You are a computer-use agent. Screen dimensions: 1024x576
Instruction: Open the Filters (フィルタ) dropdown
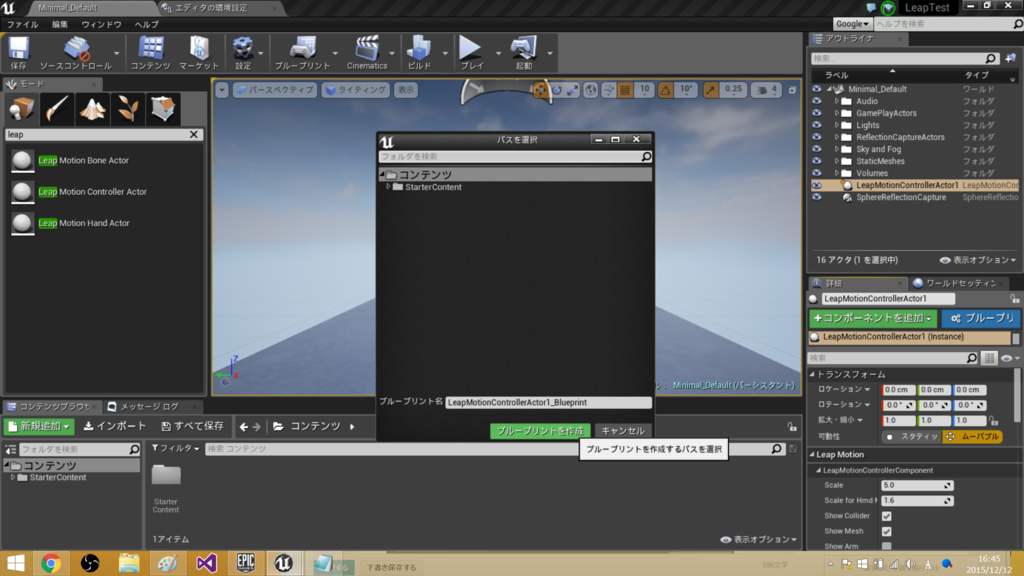(176, 449)
